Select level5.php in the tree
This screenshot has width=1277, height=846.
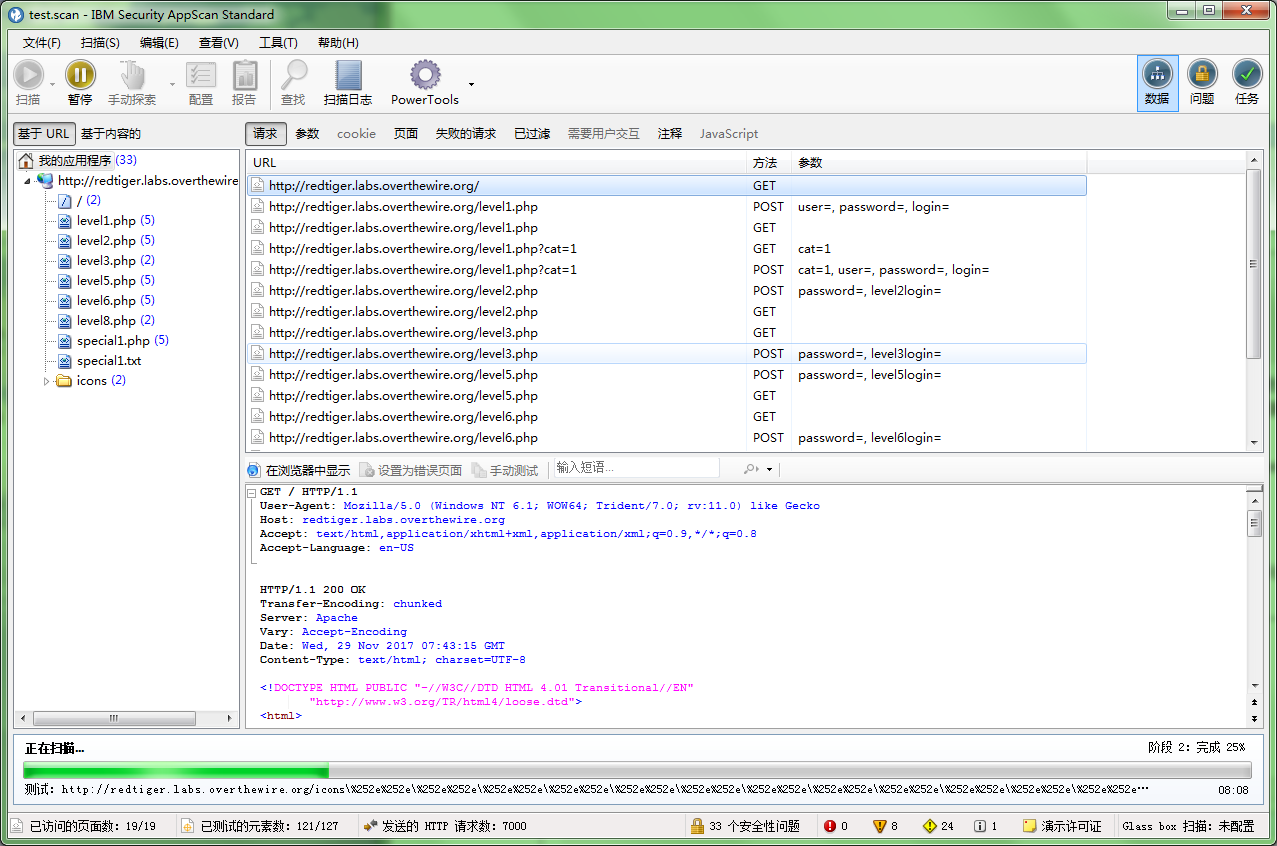click(x=106, y=281)
